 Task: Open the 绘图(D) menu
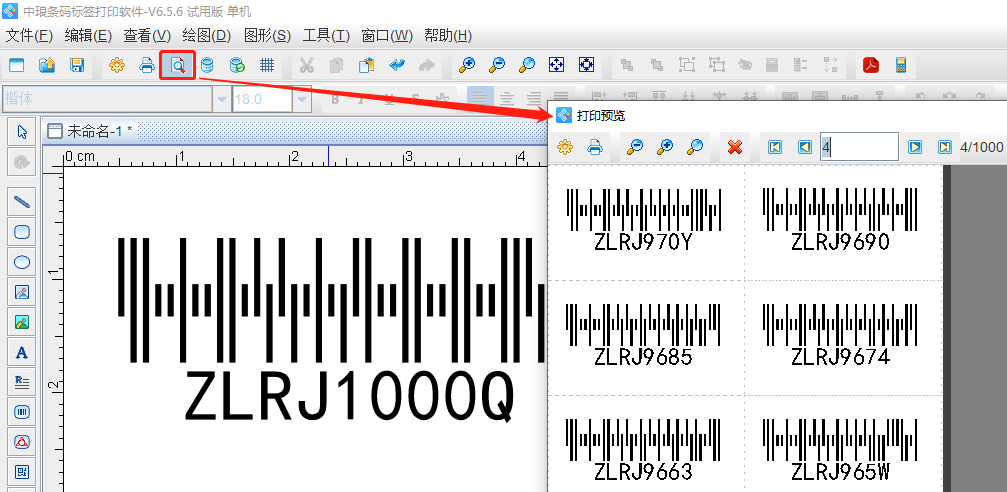pyautogui.click(x=207, y=36)
